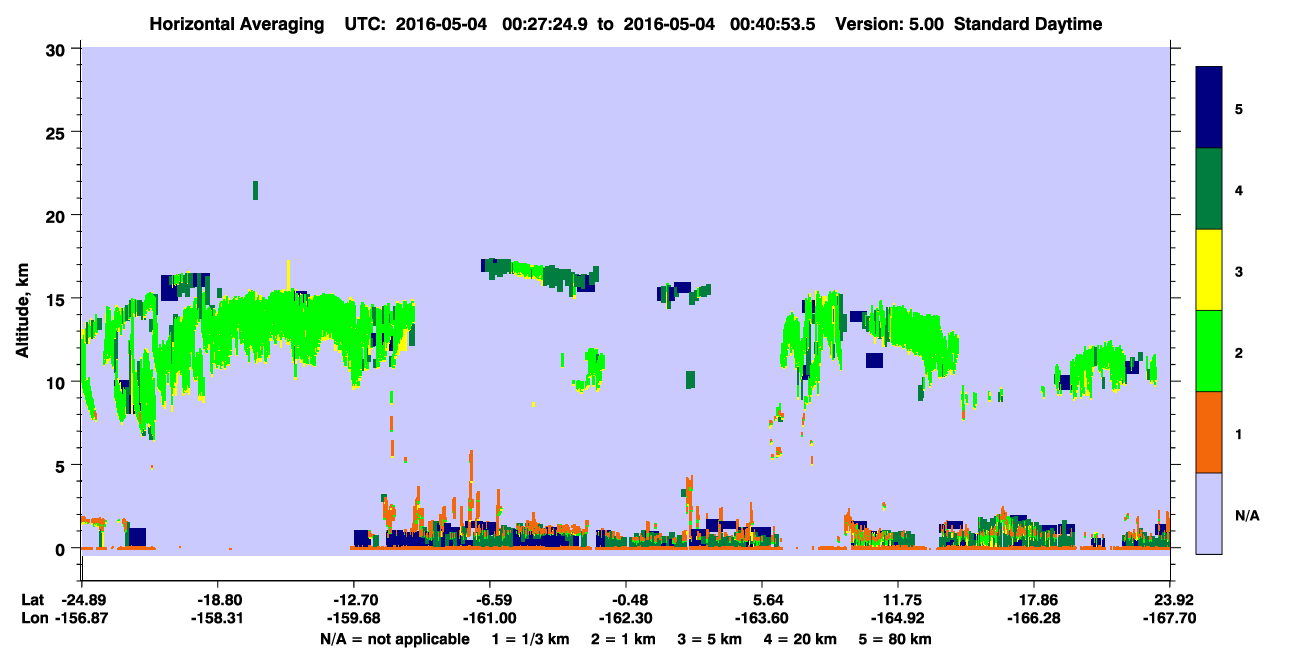Click the longitude value -158.31
1300x667 pixels.
(217, 618)
